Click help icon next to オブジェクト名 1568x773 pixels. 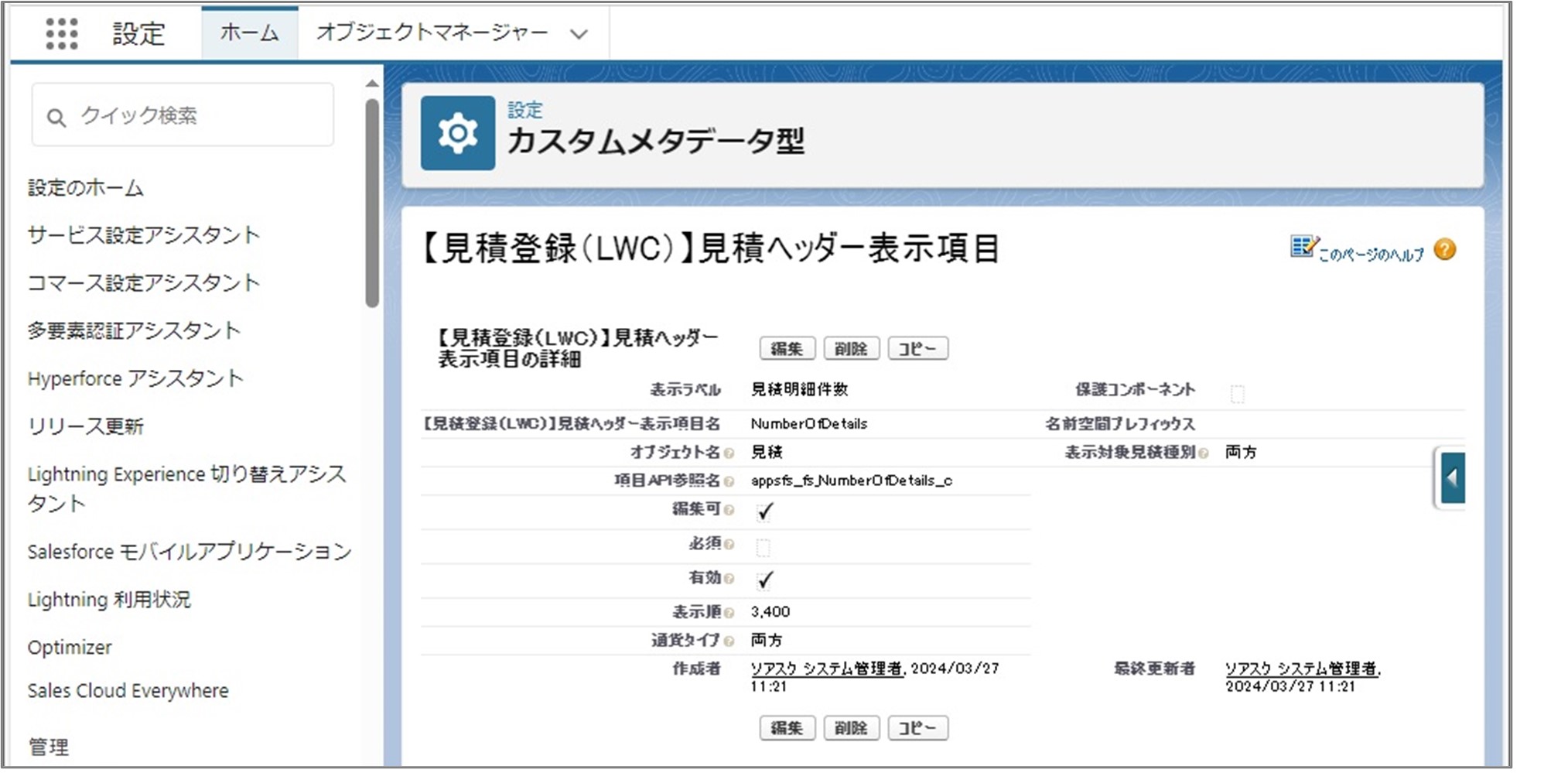729,453
